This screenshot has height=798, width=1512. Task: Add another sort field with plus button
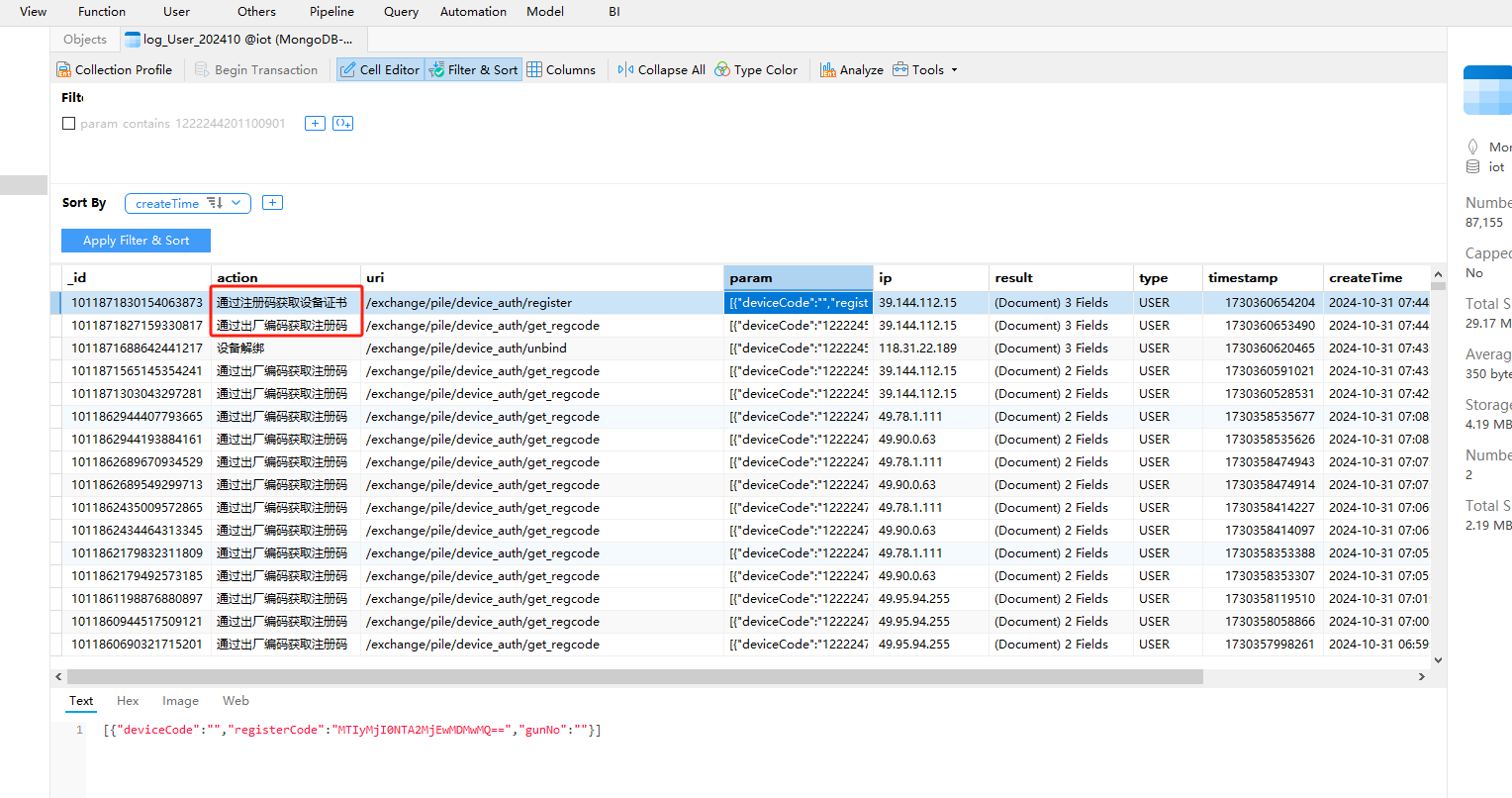point(273,203)
